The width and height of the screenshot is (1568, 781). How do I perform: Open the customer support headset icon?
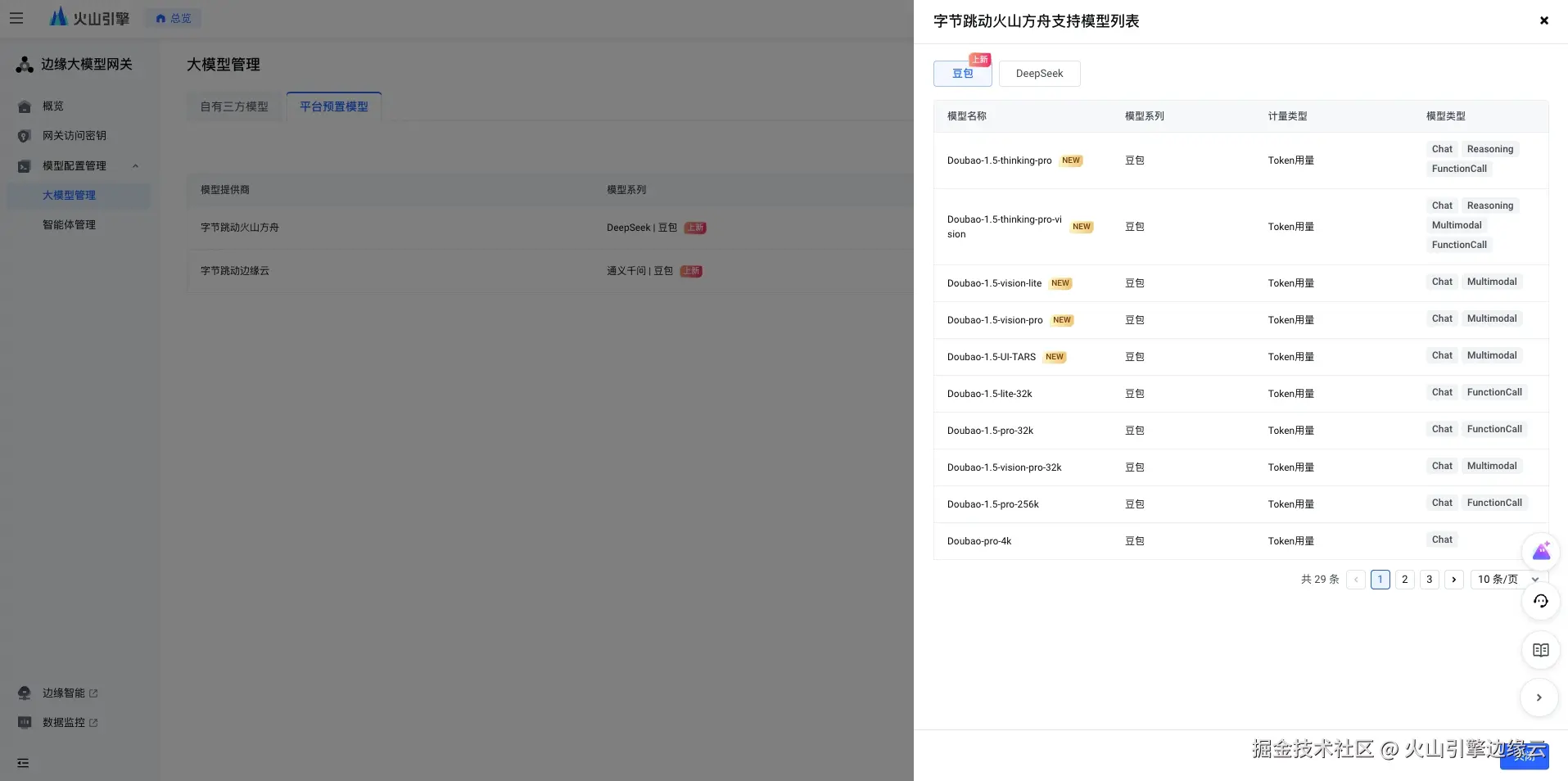point(1541,601)
